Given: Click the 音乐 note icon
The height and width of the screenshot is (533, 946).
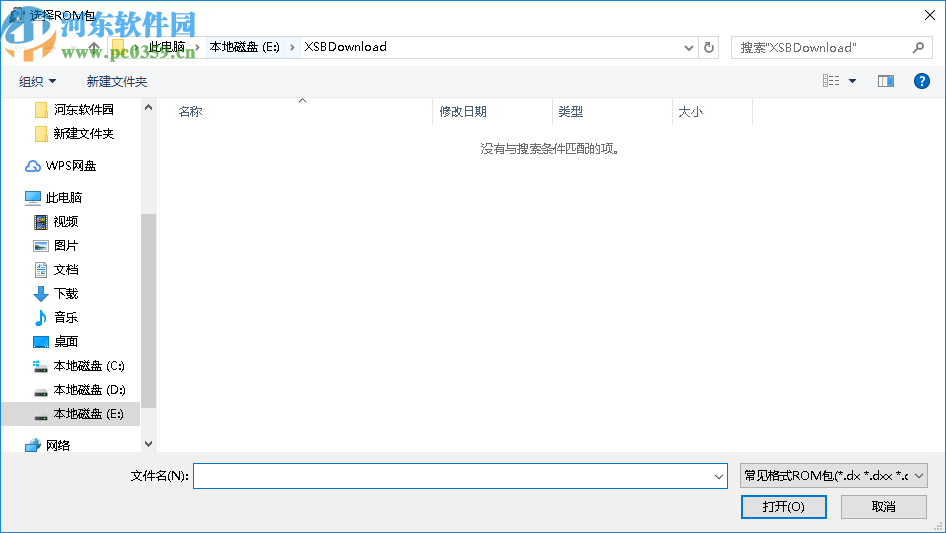Looking at the screenshot, I should [40, 318].
